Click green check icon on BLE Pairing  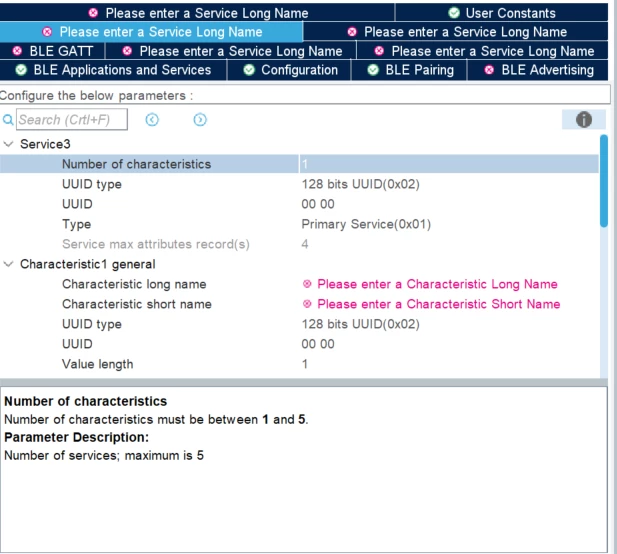click(x=373, y=70)
